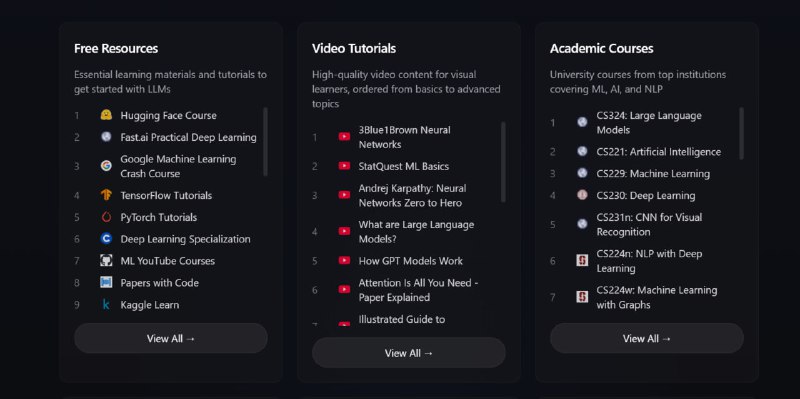Open Free Resources View All button
Viewport: 800px width, 399px height.
click(x=171, y=338)
